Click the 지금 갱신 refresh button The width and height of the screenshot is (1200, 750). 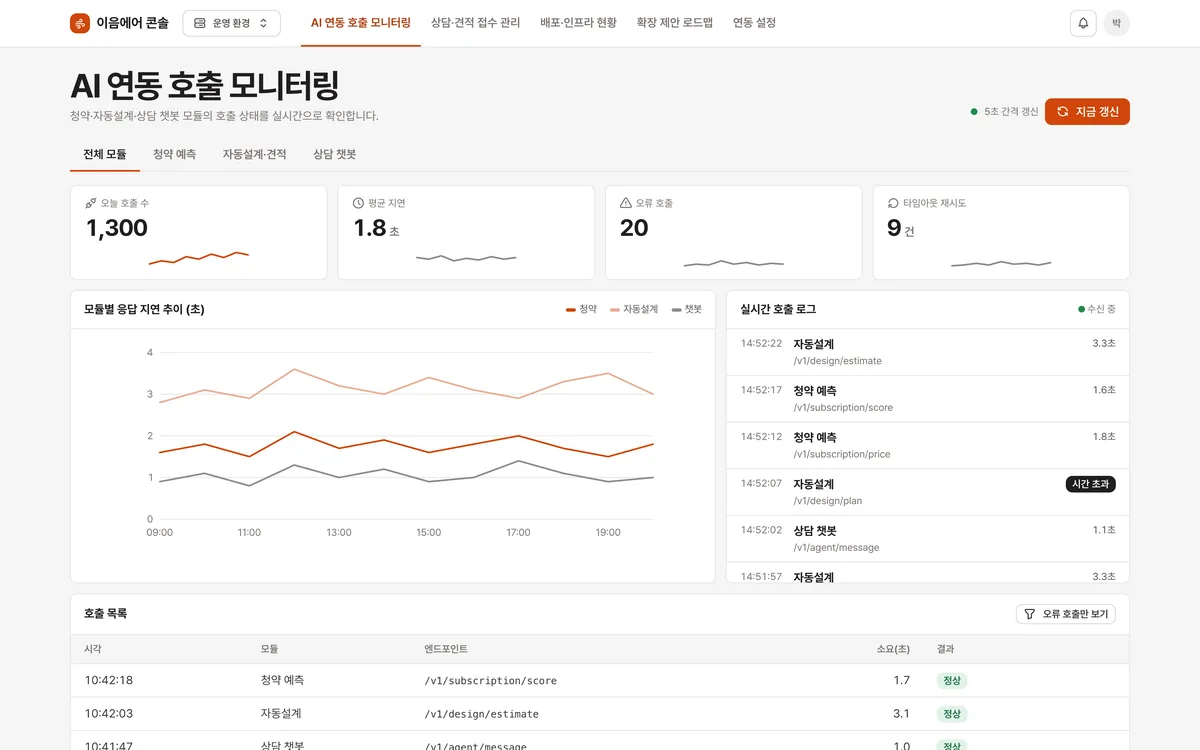tap(1087, 111)
